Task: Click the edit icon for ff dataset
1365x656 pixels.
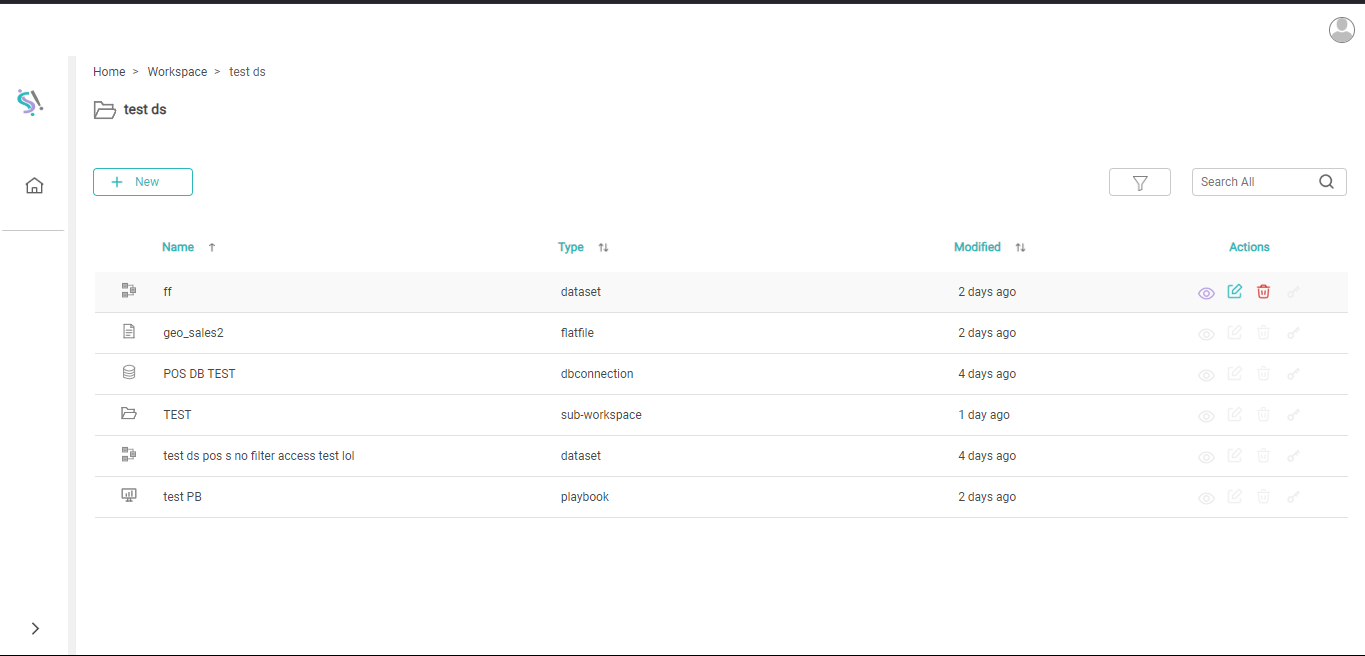Action: click(x=1235, y=292)
